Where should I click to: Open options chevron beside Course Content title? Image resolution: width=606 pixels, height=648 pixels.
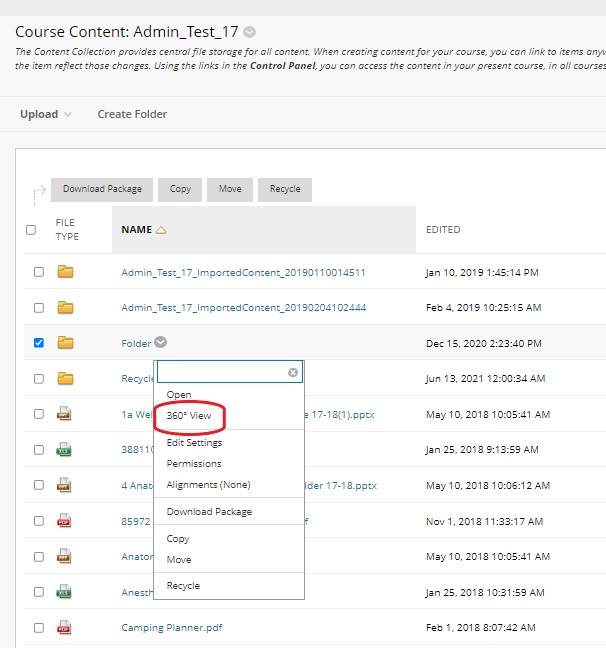pyautogui.click(x=249, y=32)
